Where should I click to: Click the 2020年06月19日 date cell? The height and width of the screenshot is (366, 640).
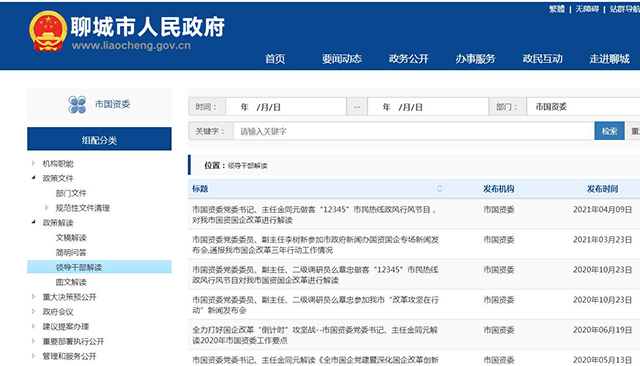pyautogui.click(x=602, y=330)
